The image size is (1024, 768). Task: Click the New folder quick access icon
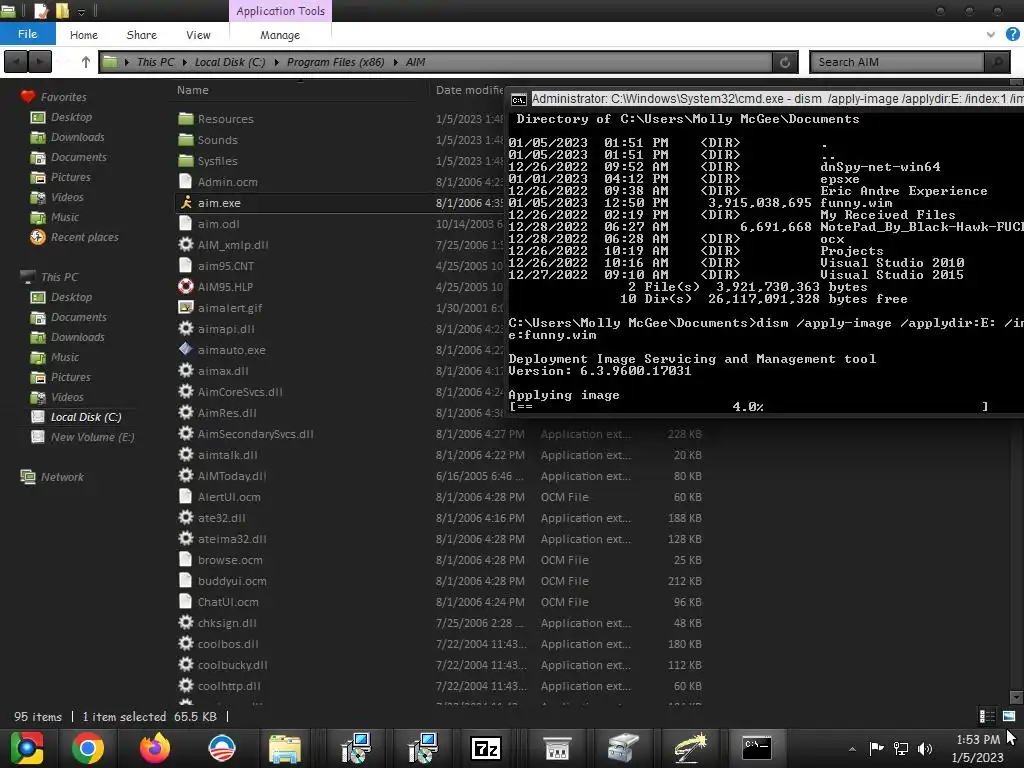click(x=62, y=10)
